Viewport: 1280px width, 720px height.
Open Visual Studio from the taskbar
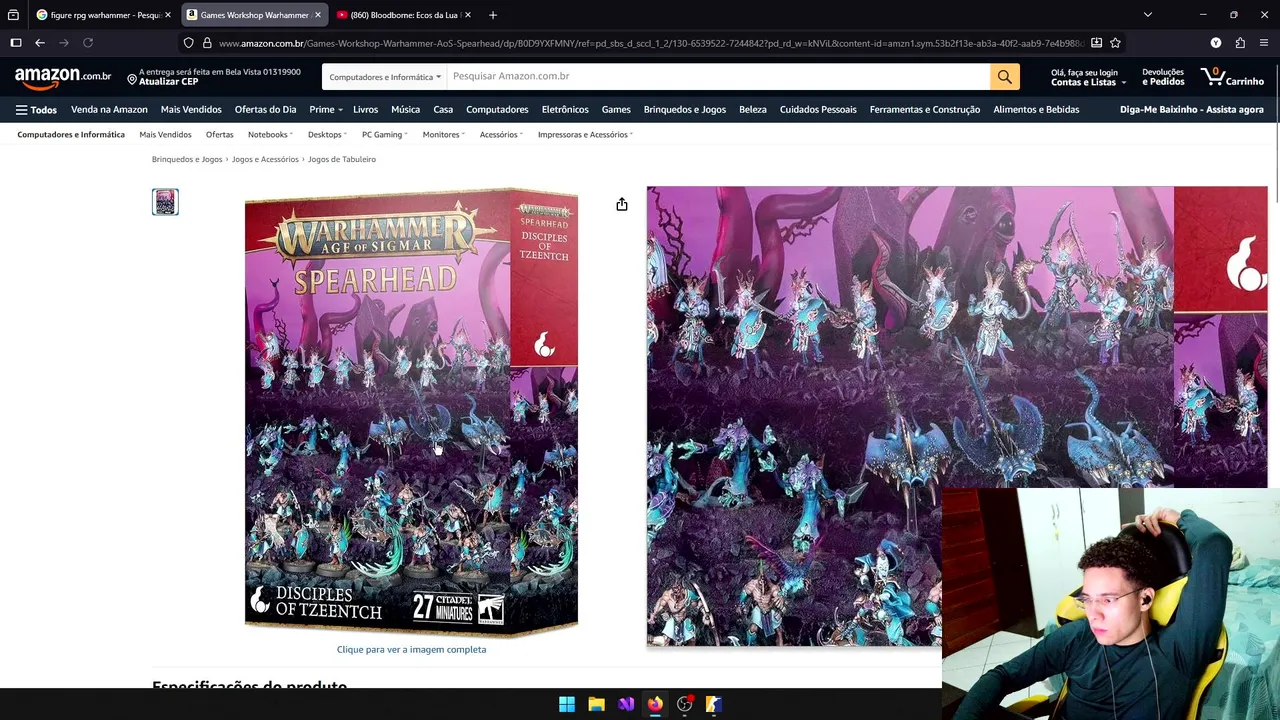tap(626, 704)
